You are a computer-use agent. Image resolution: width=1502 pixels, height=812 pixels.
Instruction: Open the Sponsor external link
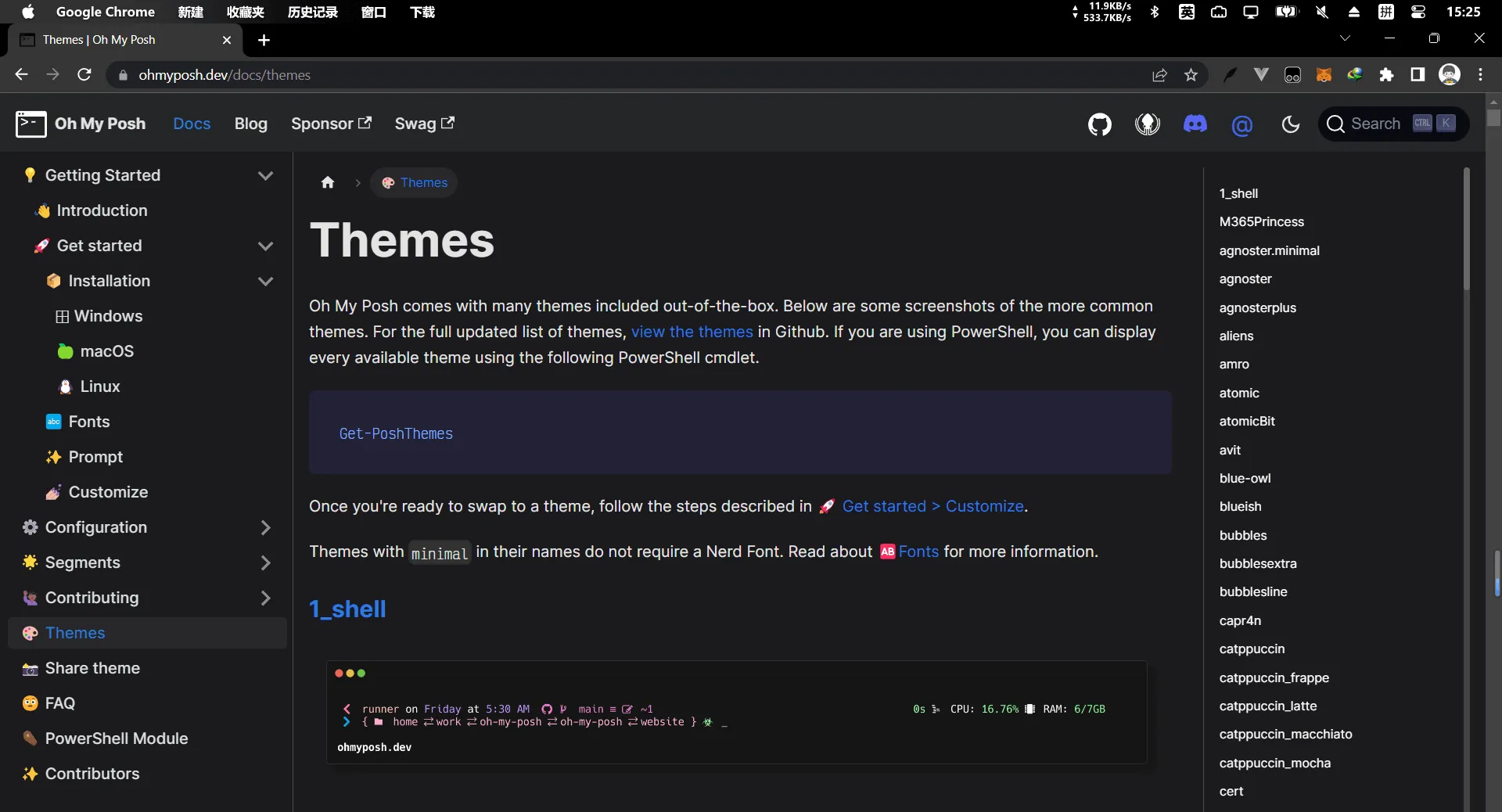click(331, 124)
